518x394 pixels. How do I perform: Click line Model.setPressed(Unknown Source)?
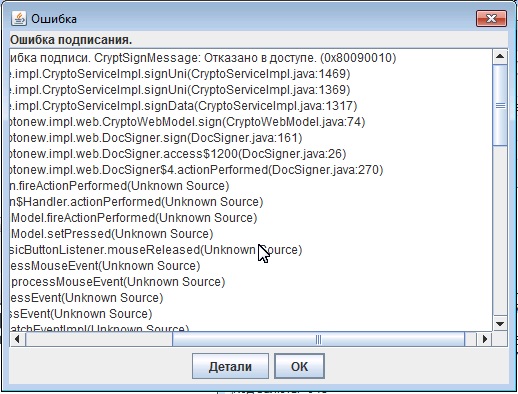click(x=112, y=234)
